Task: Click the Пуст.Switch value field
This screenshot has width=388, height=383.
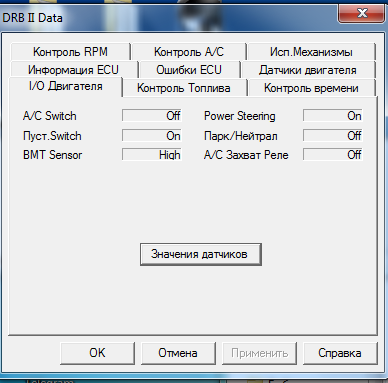Action: click(152, 135)
